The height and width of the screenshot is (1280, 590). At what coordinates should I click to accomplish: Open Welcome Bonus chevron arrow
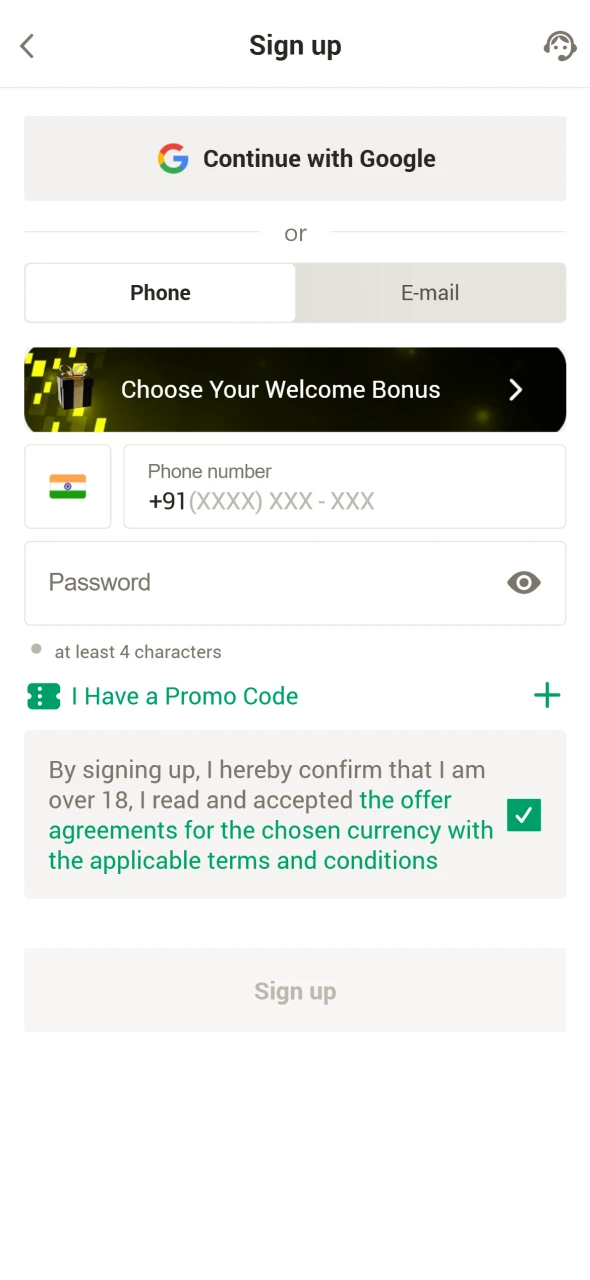(516, 390)
